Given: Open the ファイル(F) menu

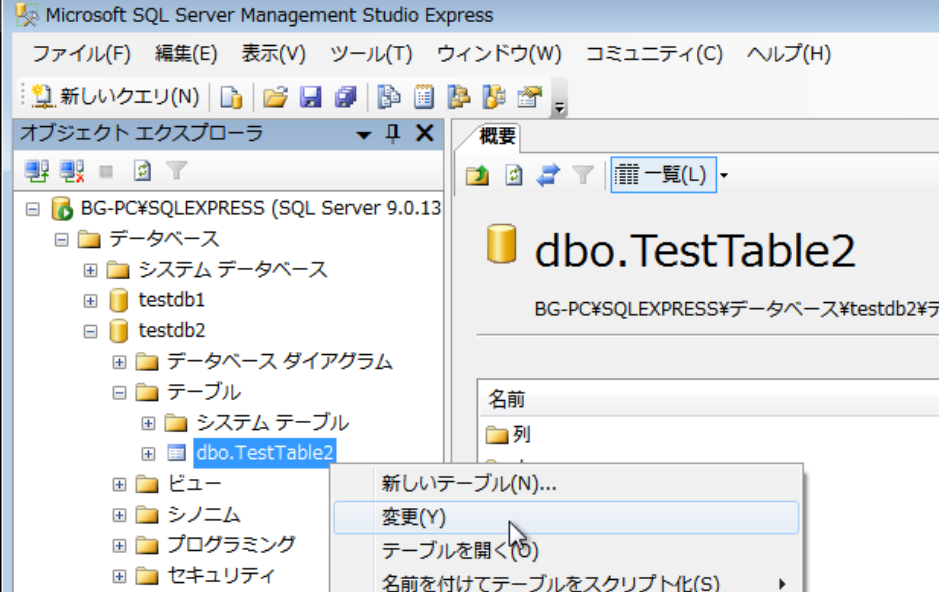Looking at the screenshot, I should (x=81, y=54).
